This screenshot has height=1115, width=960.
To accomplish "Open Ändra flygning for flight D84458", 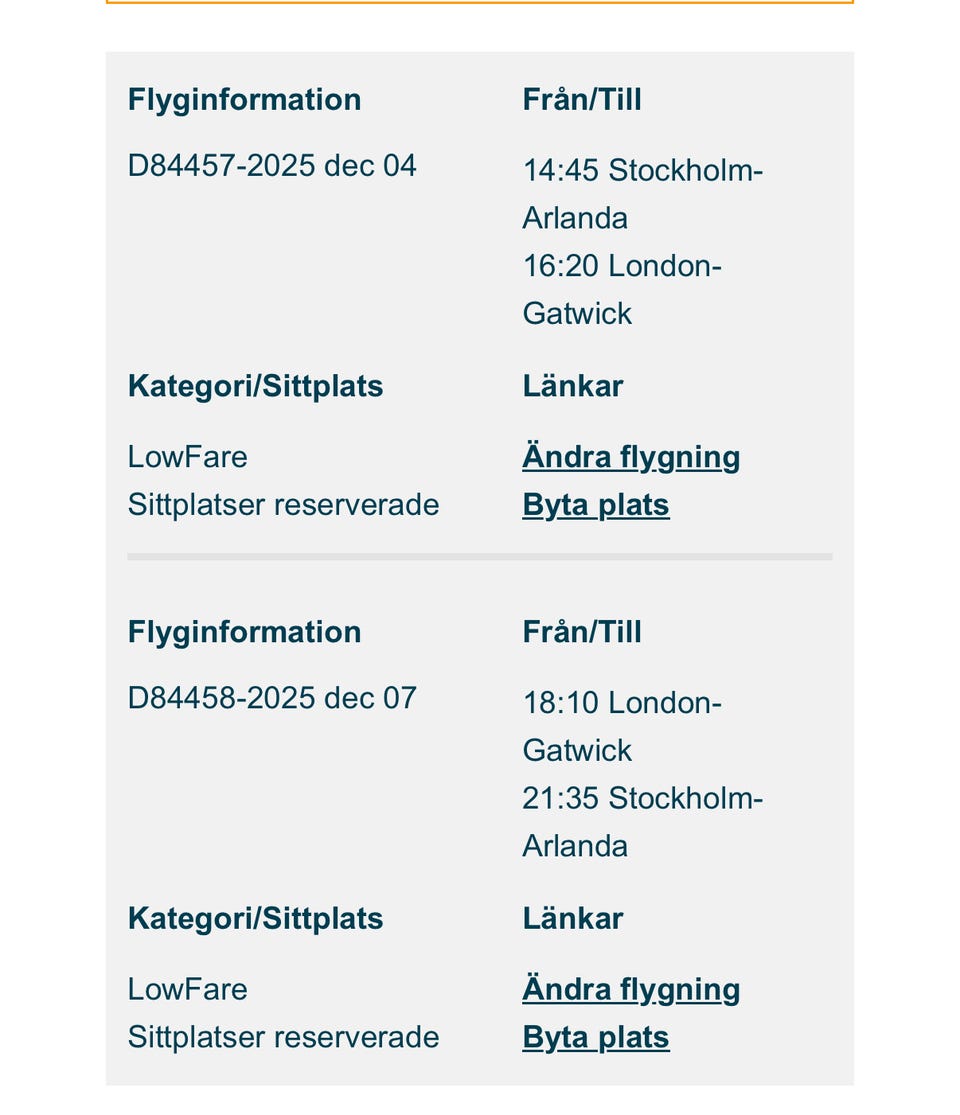I will (631, 989).
